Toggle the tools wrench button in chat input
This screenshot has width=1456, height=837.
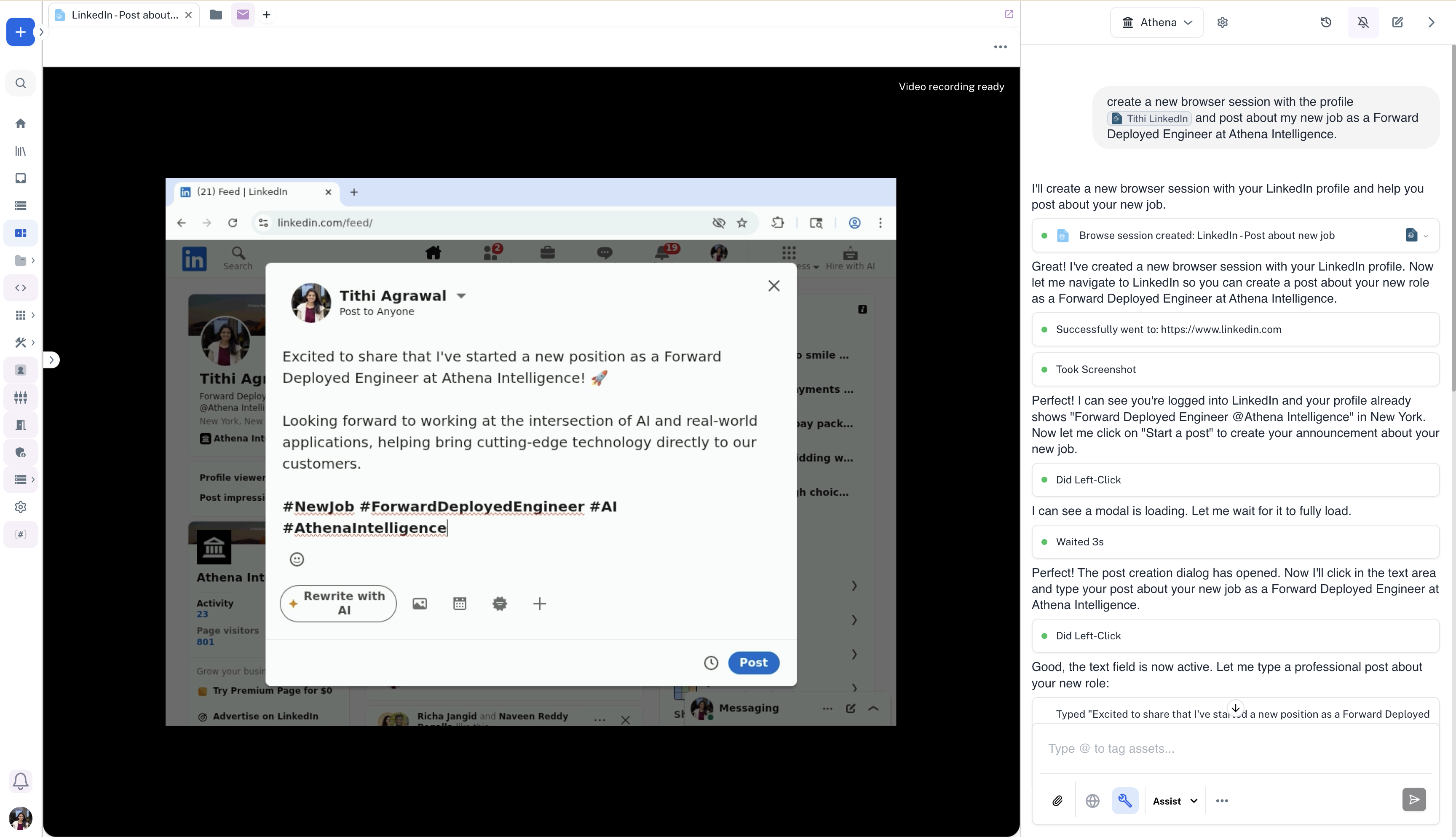click(1124, 801)
